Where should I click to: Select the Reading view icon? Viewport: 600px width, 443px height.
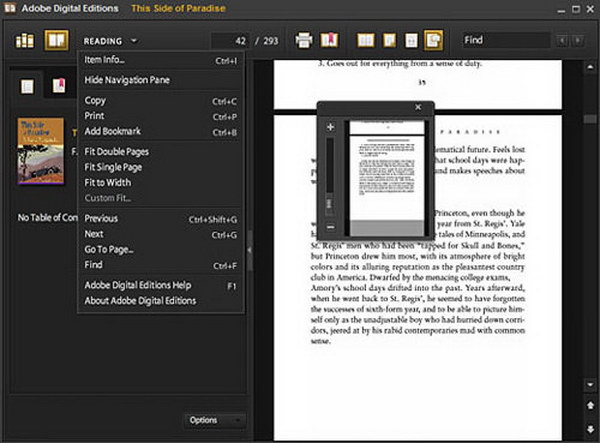(57, 40)
